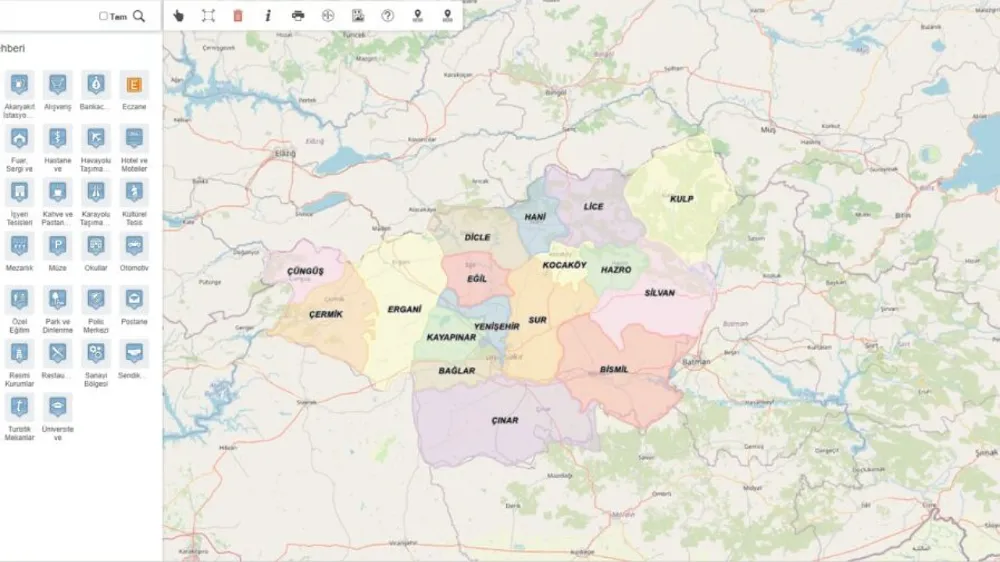Select the Postane category
This screenshot has height=562, width=1000.
134,300
